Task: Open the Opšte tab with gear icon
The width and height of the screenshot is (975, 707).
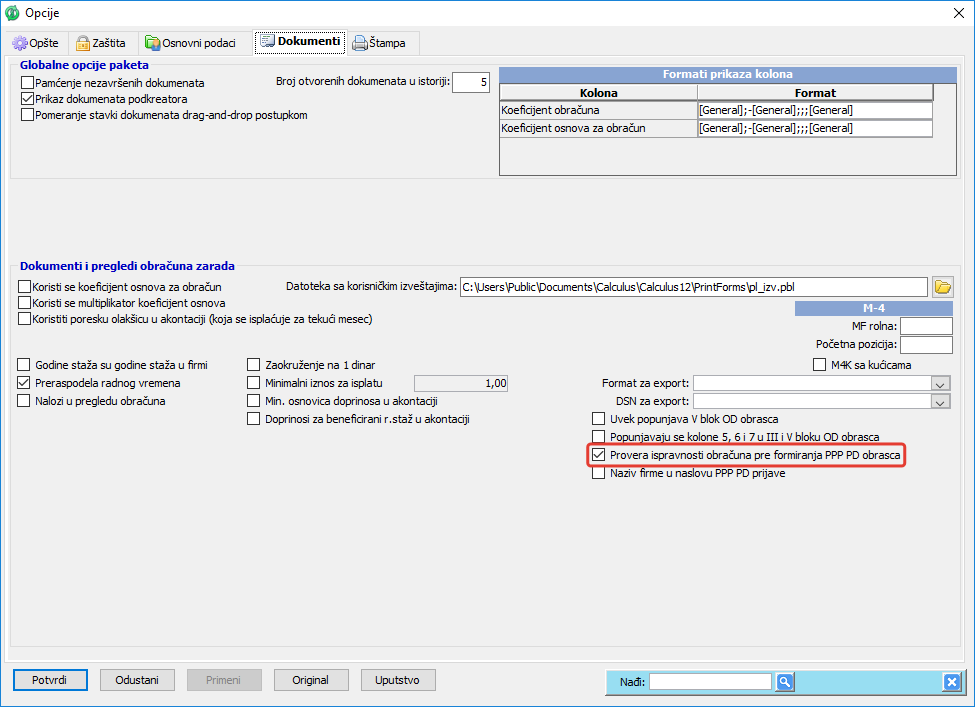Action: coord(36,43)
